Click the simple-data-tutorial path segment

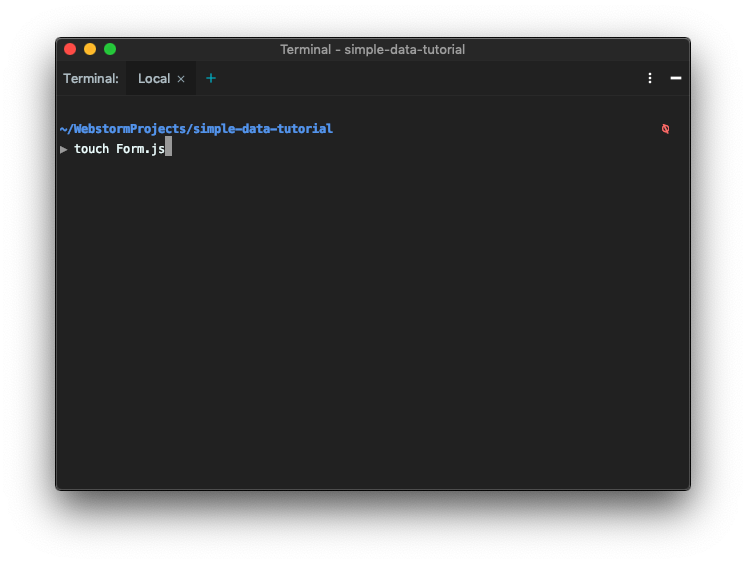pyautogui.click(x=263, y=129)
